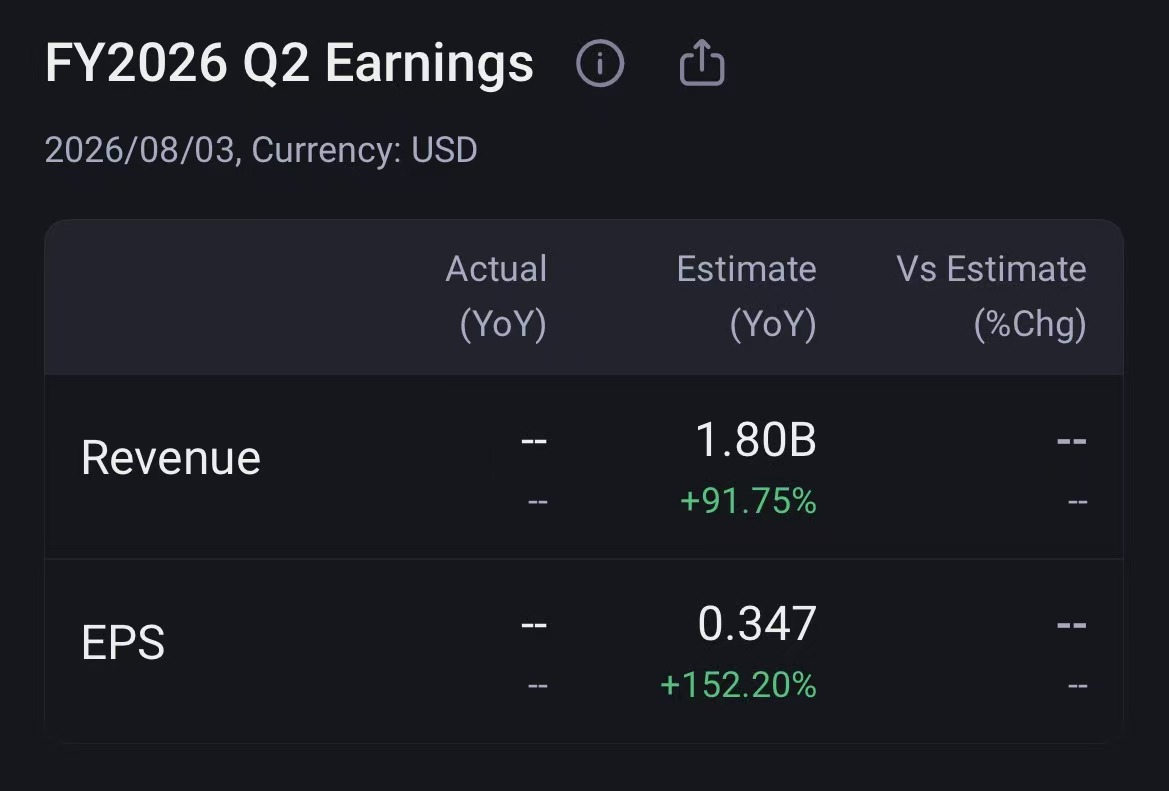Click the EPS actual YoY small dashes
The width and height of the screenshot is (1169, 791).
[x=538, y=686]
